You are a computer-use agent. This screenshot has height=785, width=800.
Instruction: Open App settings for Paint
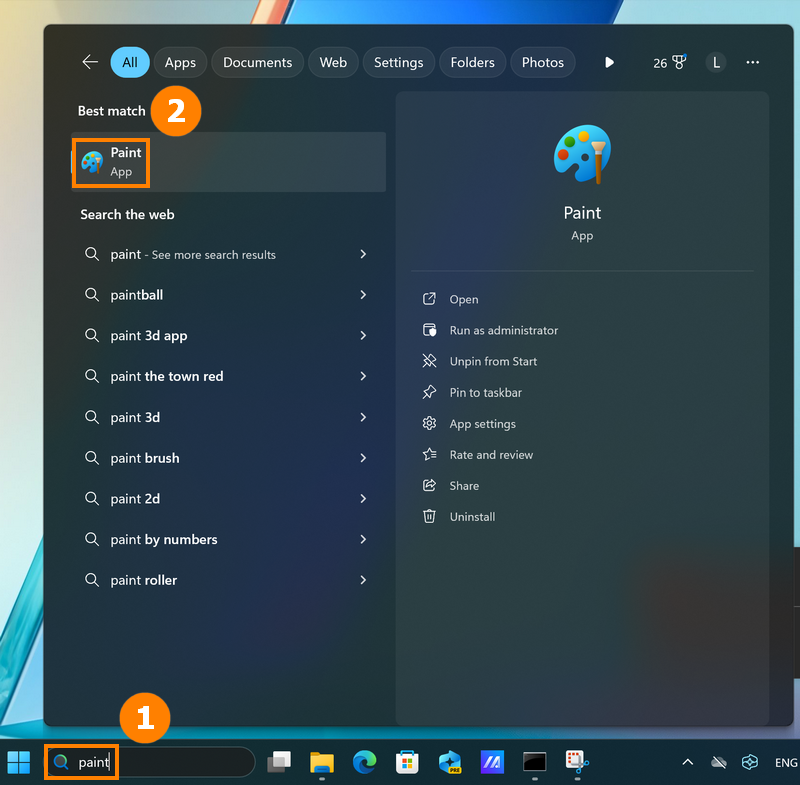click(x=482, y=424)
